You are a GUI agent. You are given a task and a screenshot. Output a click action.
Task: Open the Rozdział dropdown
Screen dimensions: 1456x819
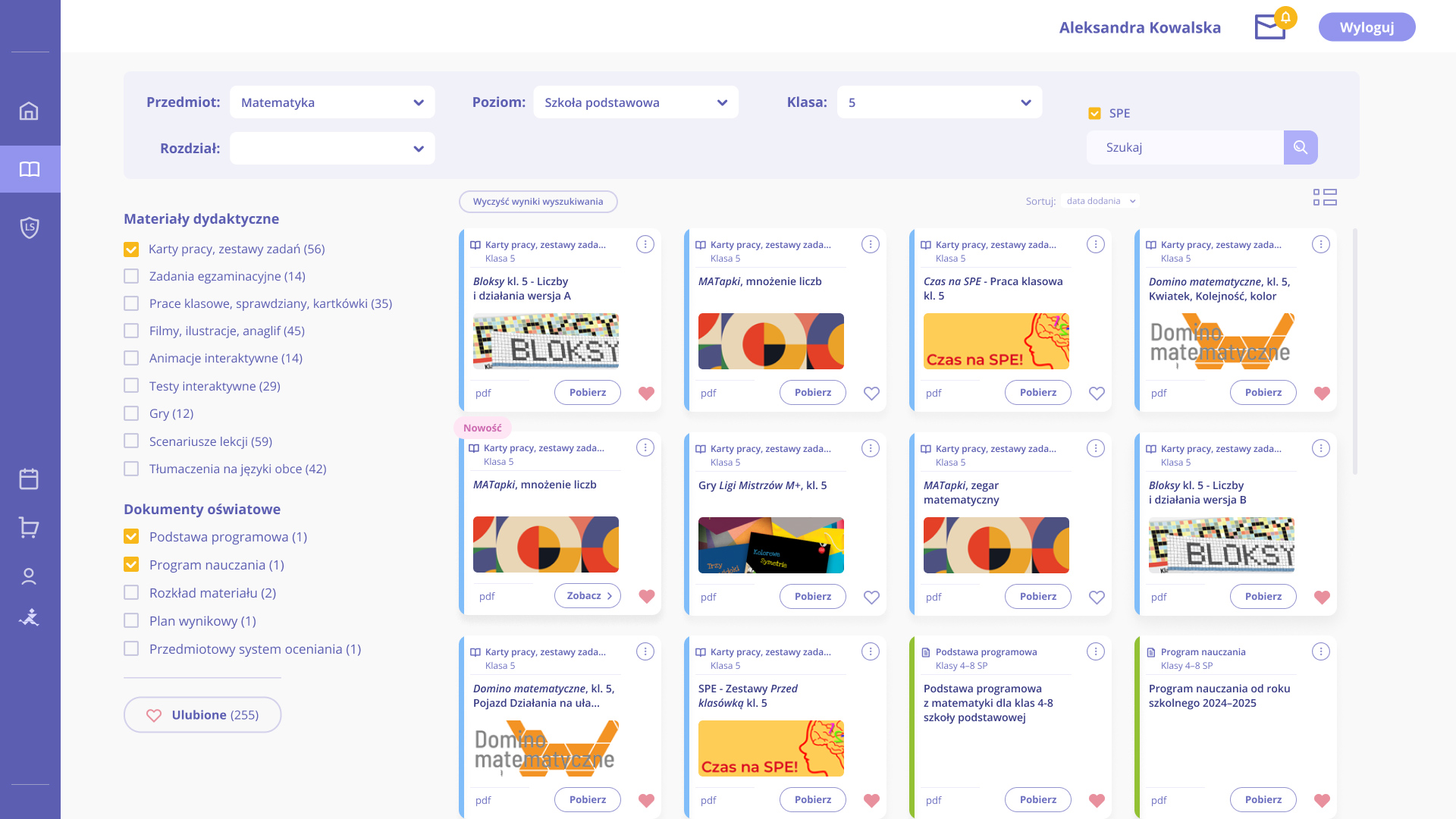(x=332, y=149)
